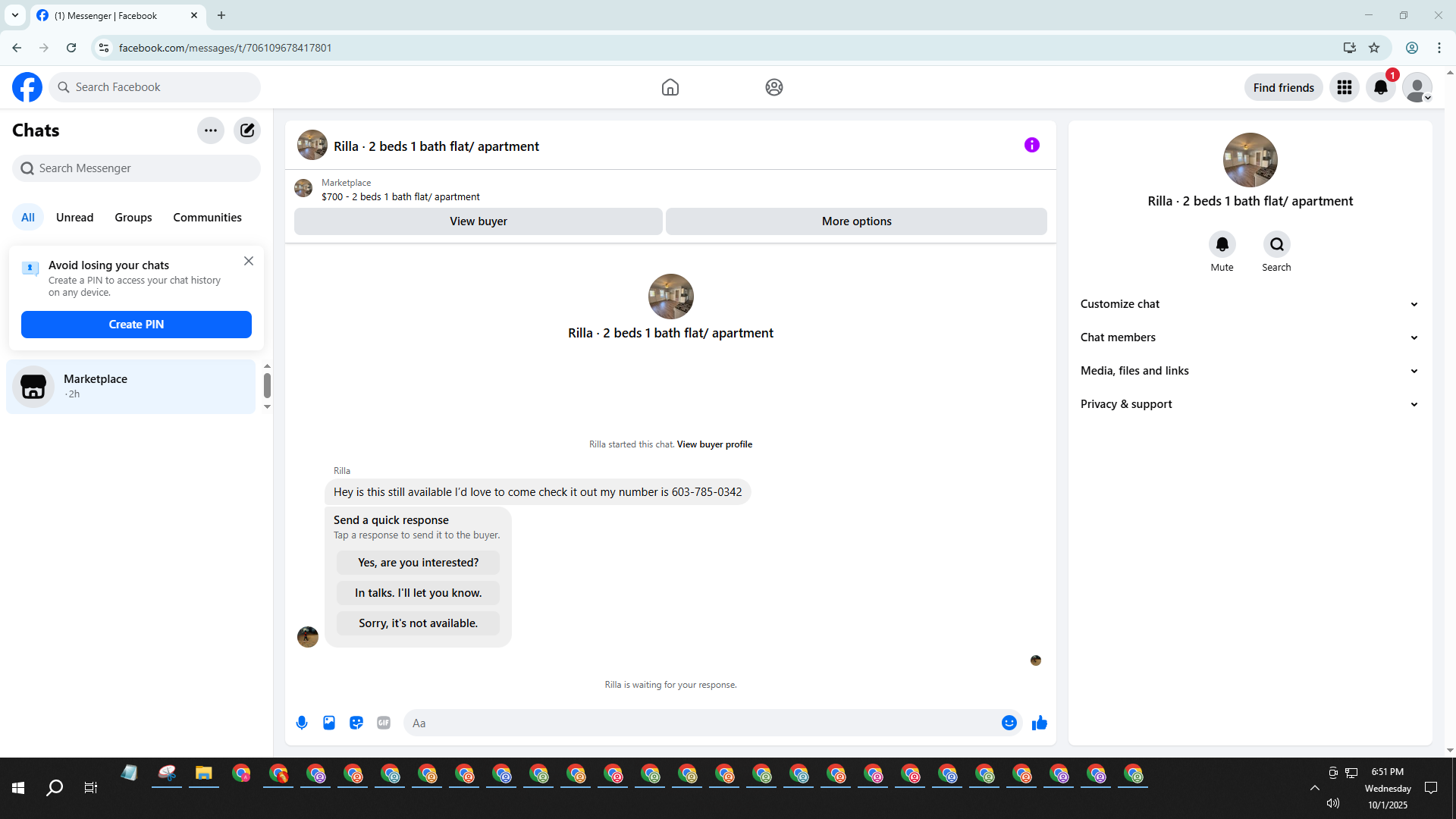Click the purple conversation information icon

[x=1032, y=145]
